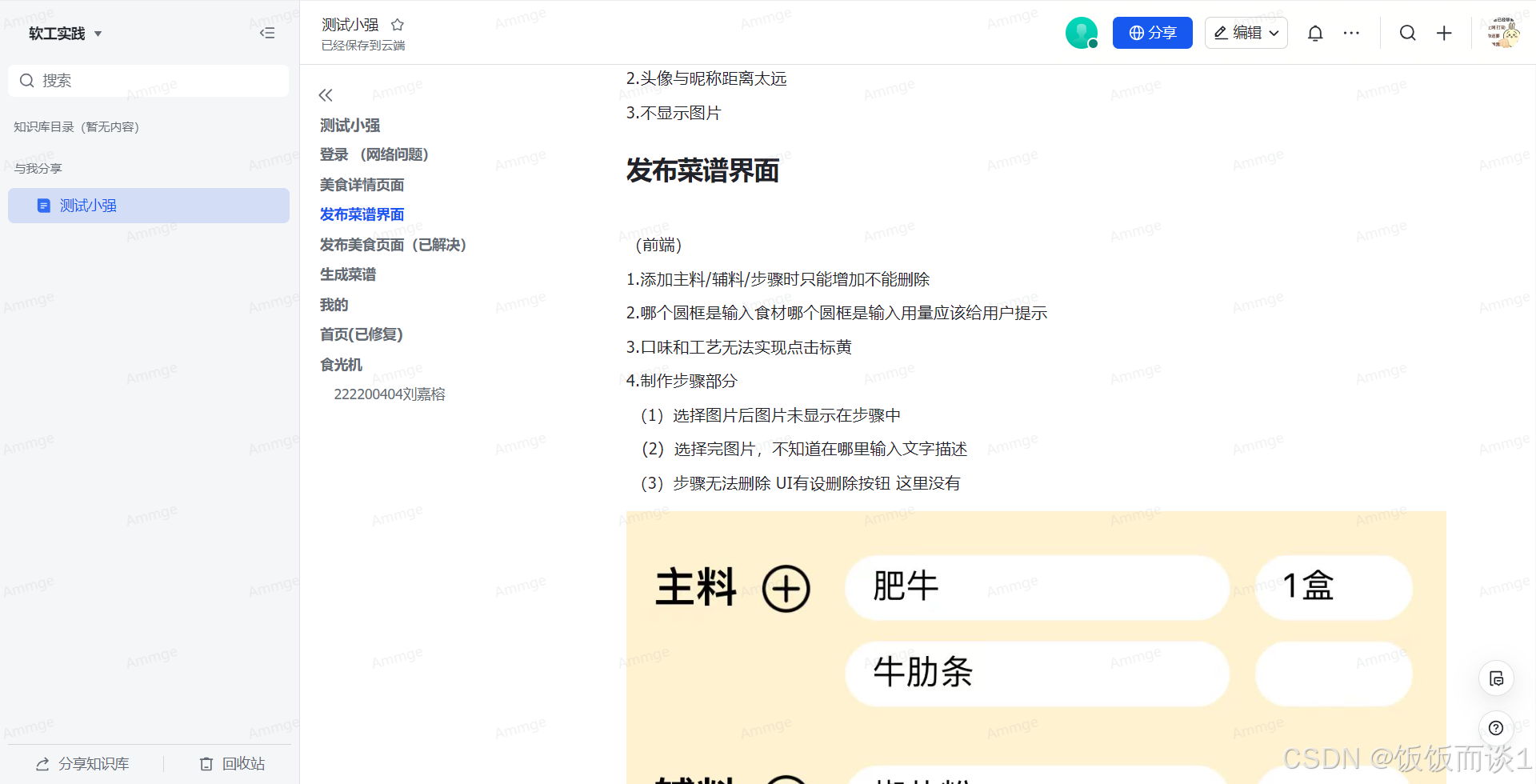
Task: Click line 1.添加主料/辅料/步骤时只能增加不能删除
Action: tap(778, 279)
